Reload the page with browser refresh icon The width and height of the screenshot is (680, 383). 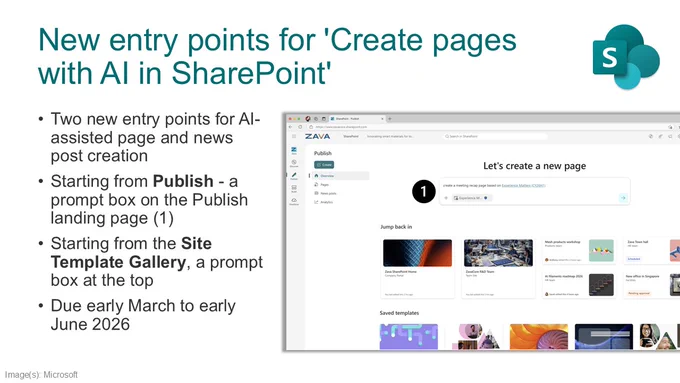click(x=300, y=127)
